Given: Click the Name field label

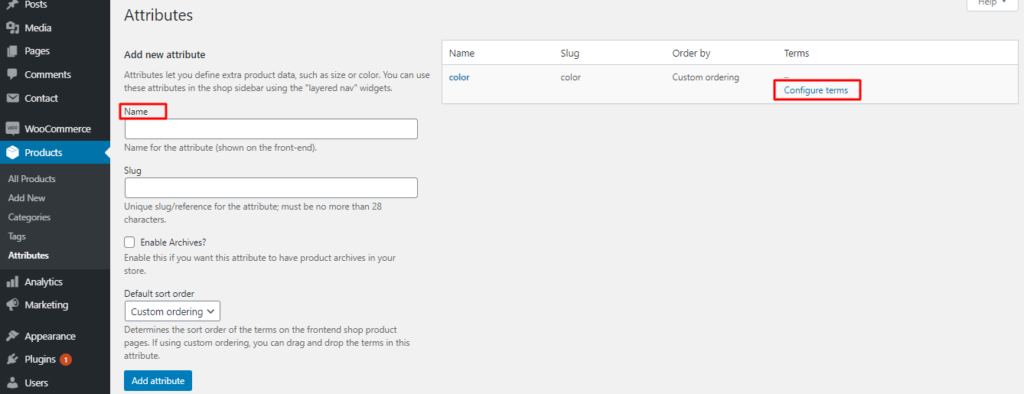Looking at the screenshot, I should 136,112.
